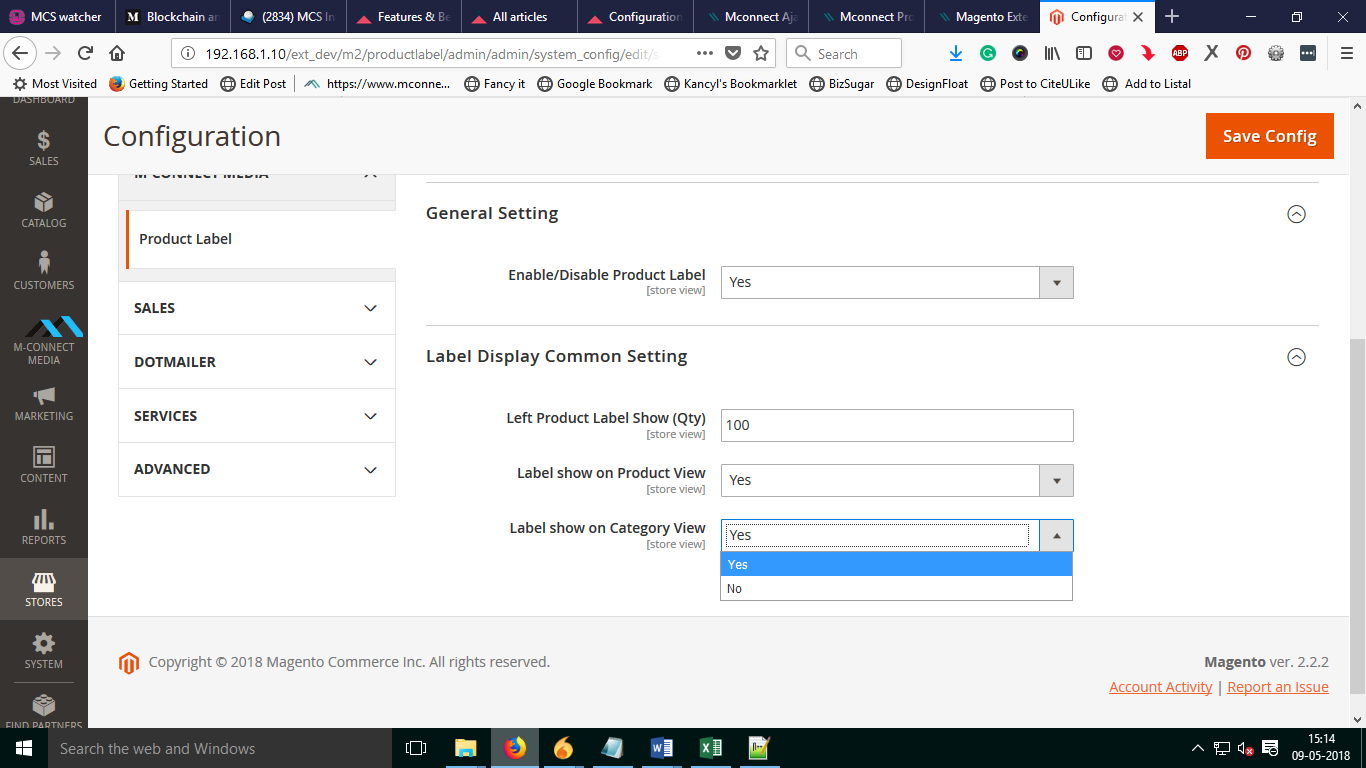Open Enable/Disable Product Label dropdown
This screenshot has height=768, width=1366.
896,283
